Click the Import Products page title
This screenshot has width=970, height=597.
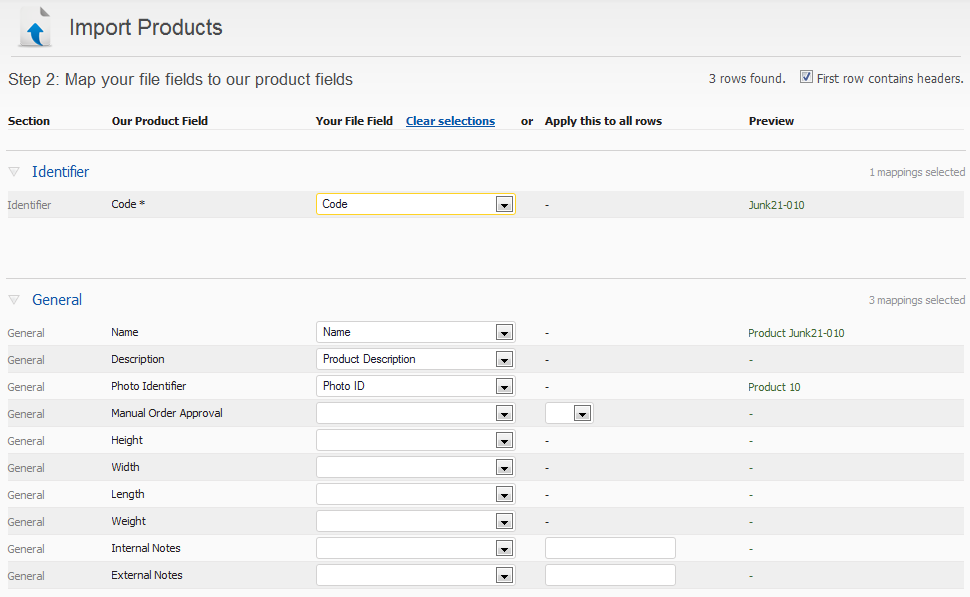point(146,27)
